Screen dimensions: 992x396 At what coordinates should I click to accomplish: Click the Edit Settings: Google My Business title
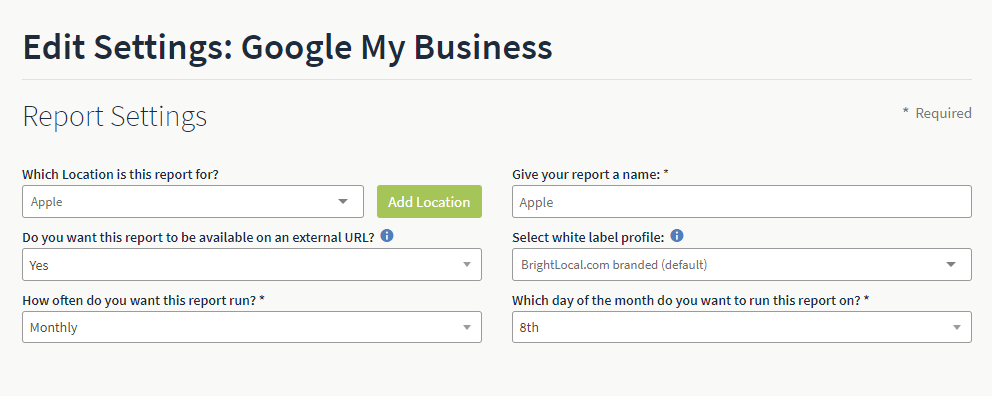[288, 47]
